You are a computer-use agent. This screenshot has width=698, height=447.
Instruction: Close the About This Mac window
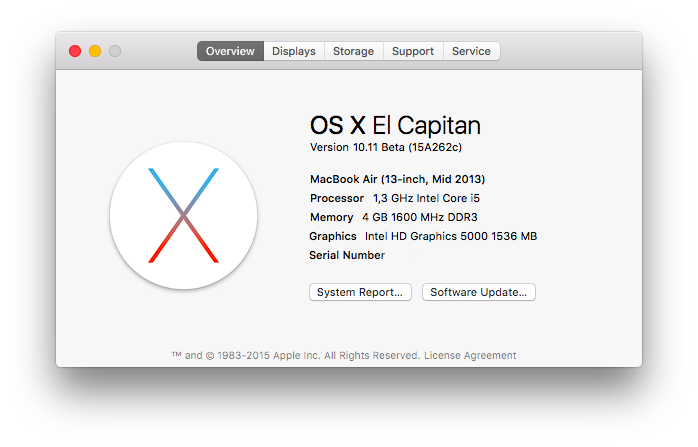[x=75, y=51]
